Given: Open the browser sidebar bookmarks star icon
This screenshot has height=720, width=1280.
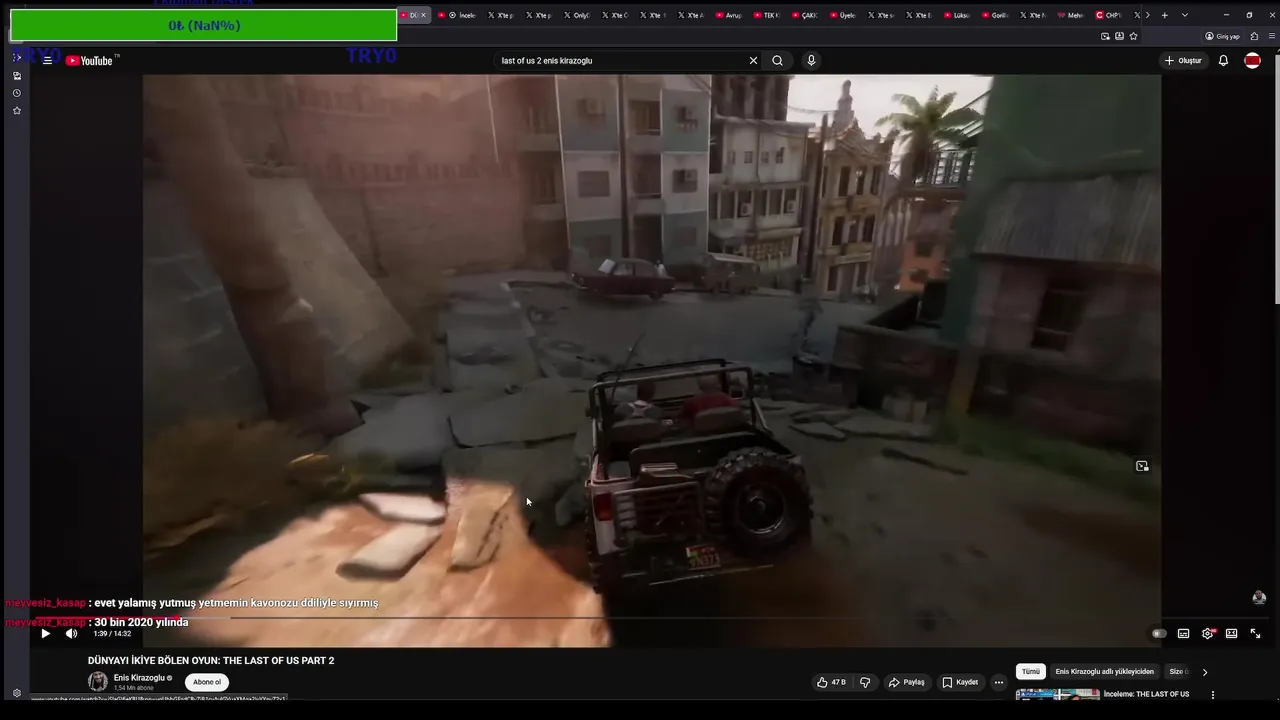Looking at the screenshot, I should (x=16, y=111).
